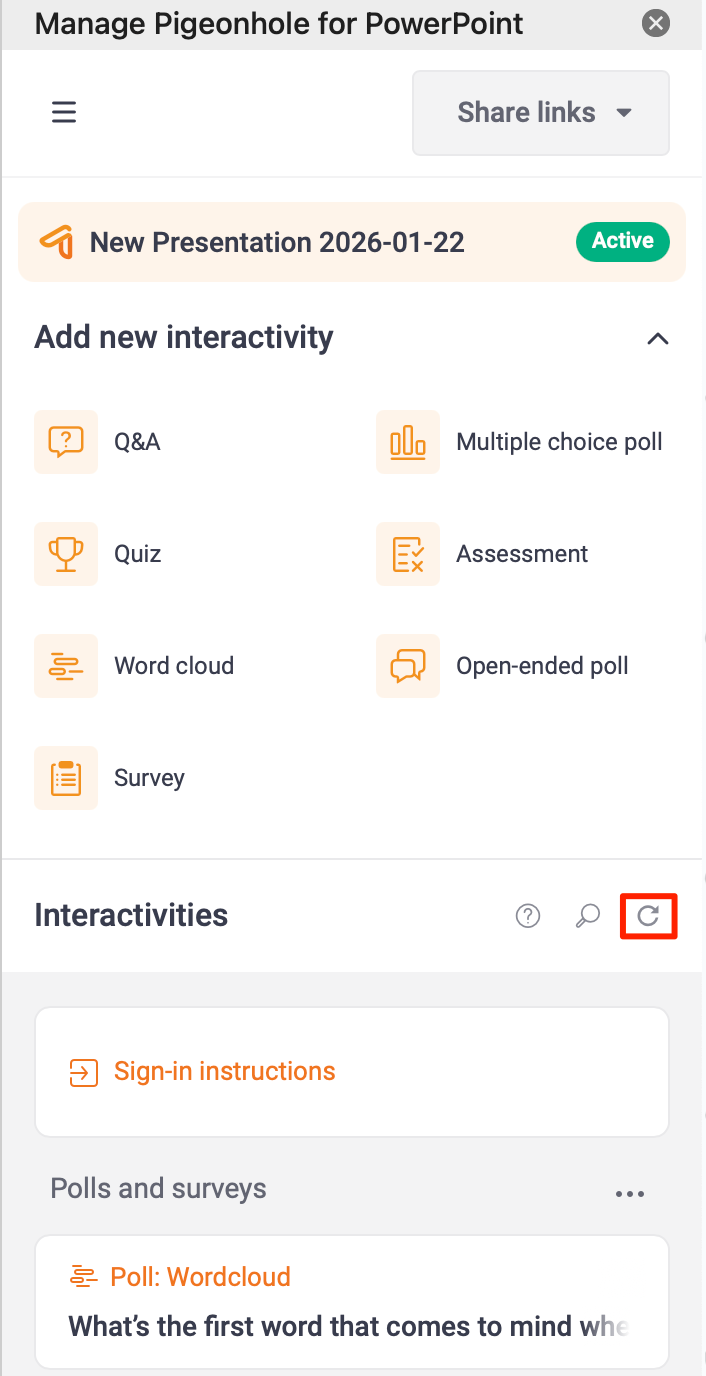Open the Sign-in instructions card
706x1376 pixels.
(x=224, y=1072)
